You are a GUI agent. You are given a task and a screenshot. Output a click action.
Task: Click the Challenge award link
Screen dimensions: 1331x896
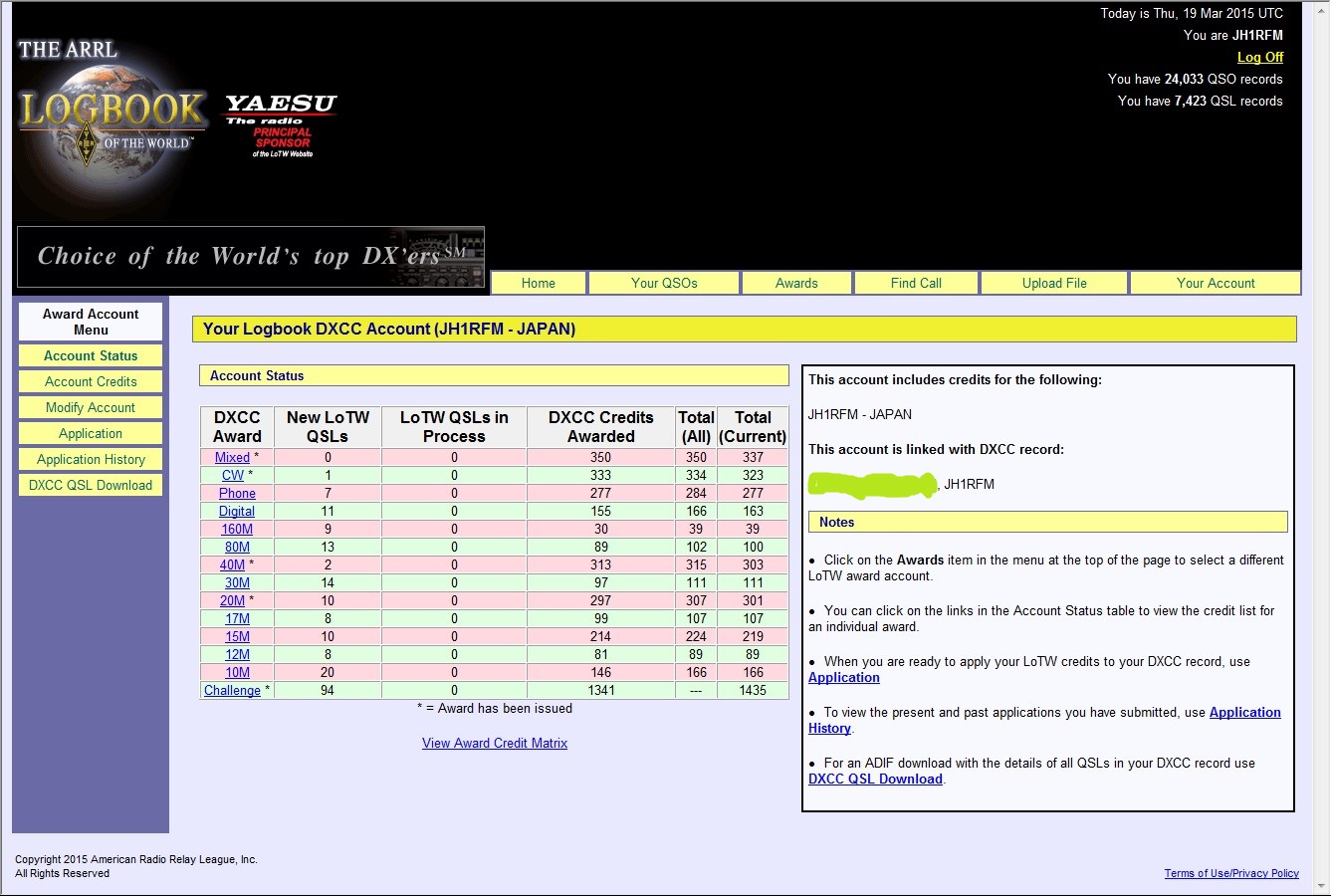232,690
